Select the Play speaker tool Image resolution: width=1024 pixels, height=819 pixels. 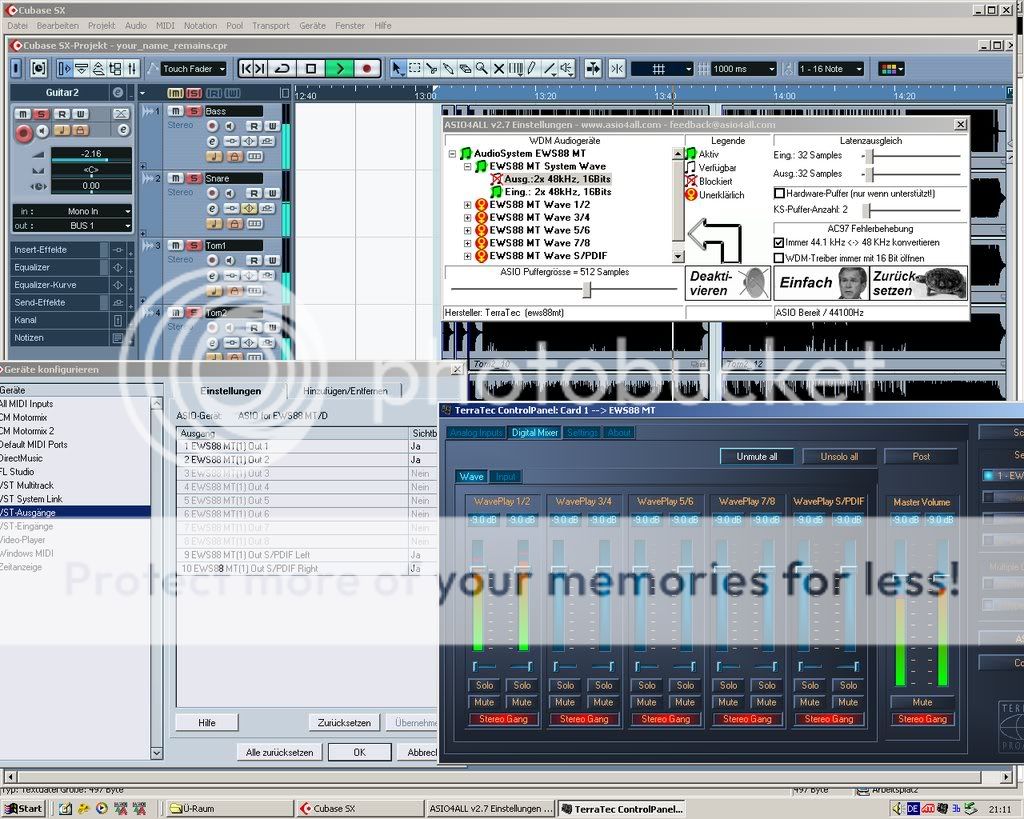tap(566, 69)
